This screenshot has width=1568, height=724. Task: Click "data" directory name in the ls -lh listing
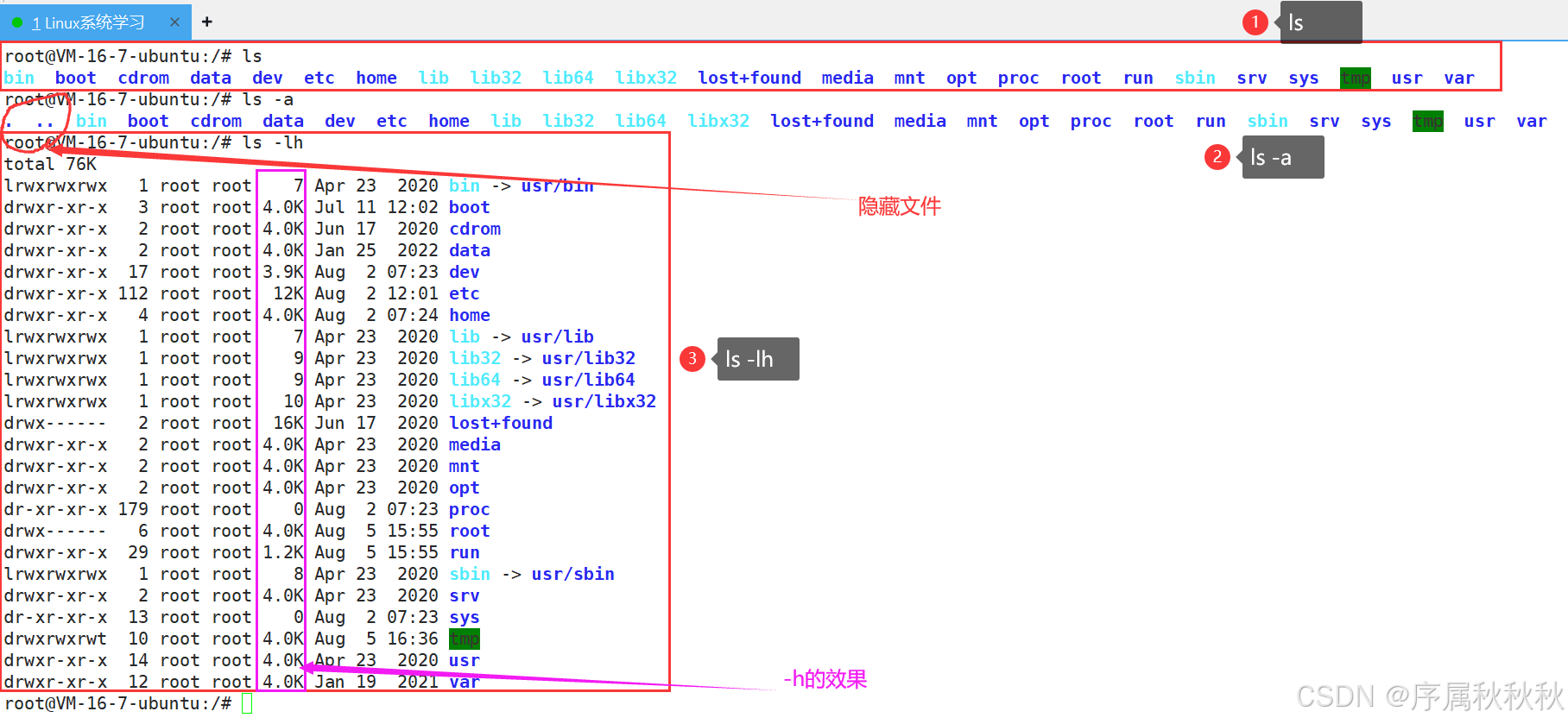pos(470,250)
